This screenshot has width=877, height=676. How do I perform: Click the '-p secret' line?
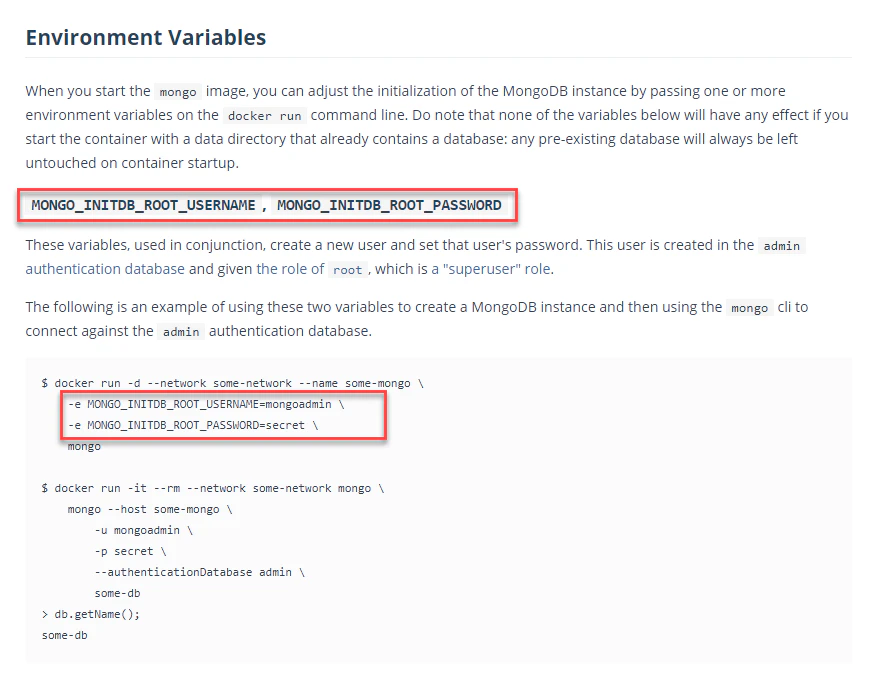pos(130,551)
